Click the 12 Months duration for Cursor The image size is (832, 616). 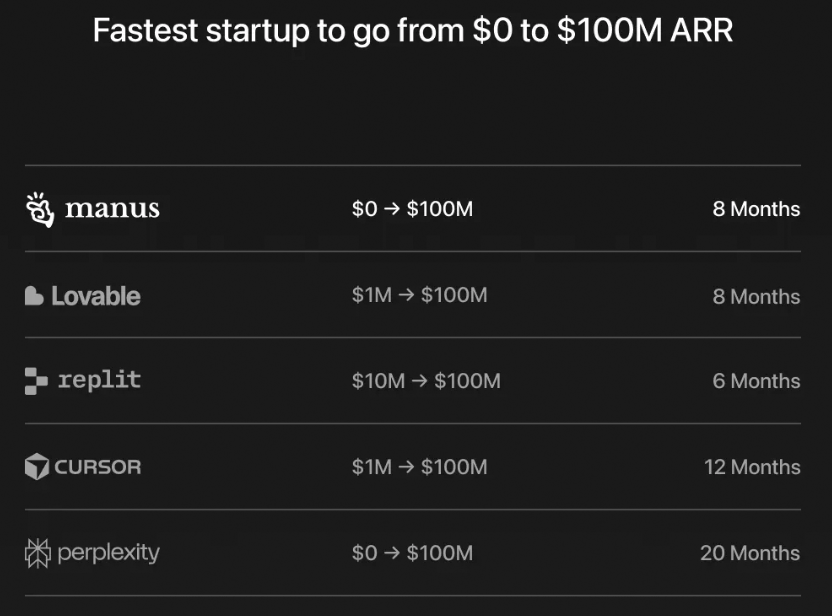point(752,467)
